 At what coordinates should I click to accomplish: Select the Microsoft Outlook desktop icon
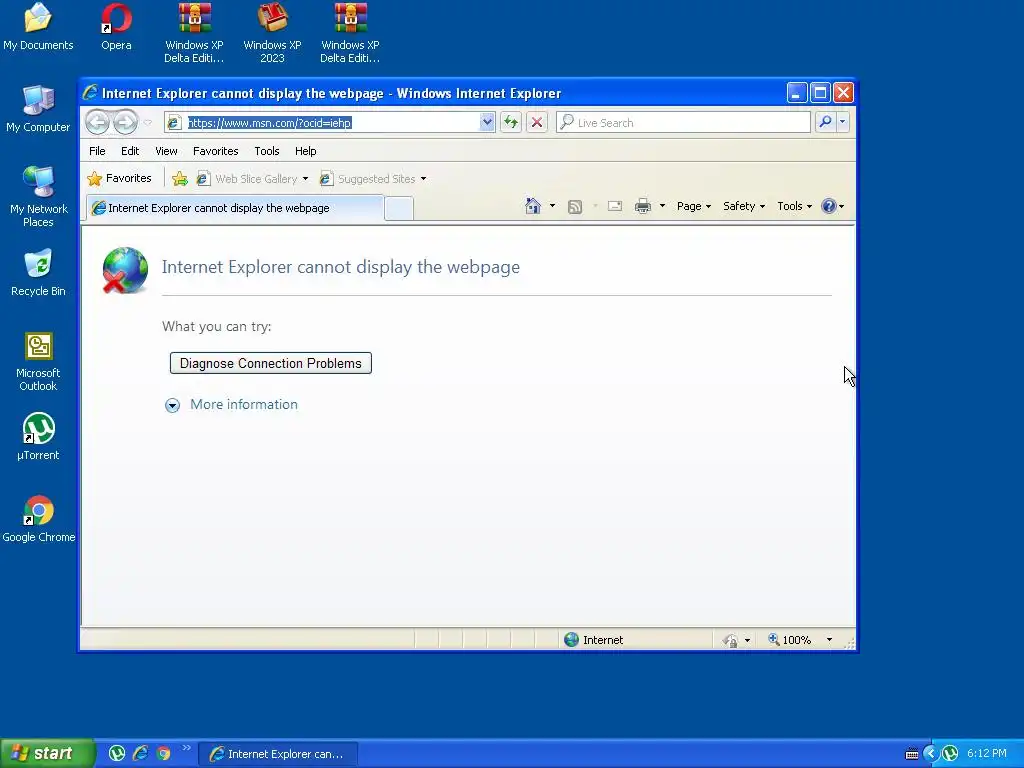click(38, 360)
